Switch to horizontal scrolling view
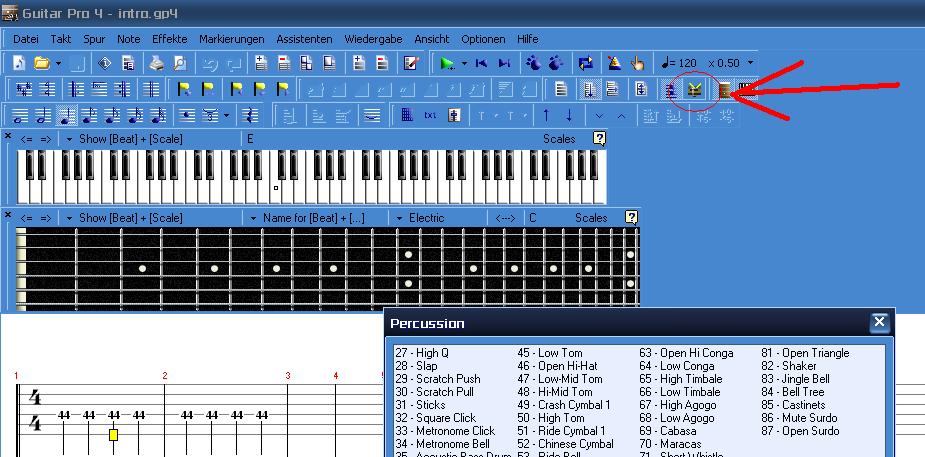The width and height of the screenshot is (925, 457). tap(612, 90)
